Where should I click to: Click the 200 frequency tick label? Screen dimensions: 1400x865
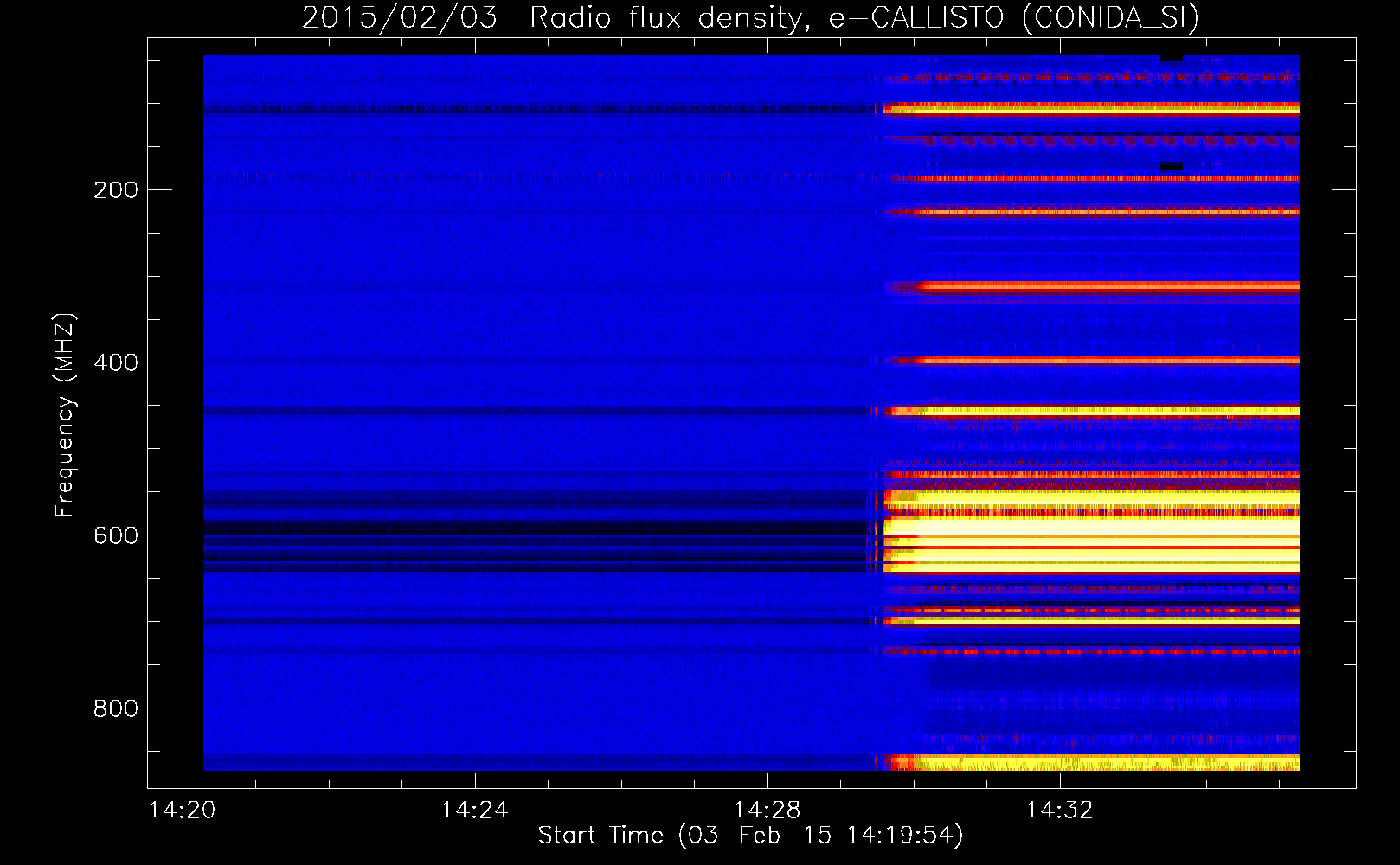point(116,189)
